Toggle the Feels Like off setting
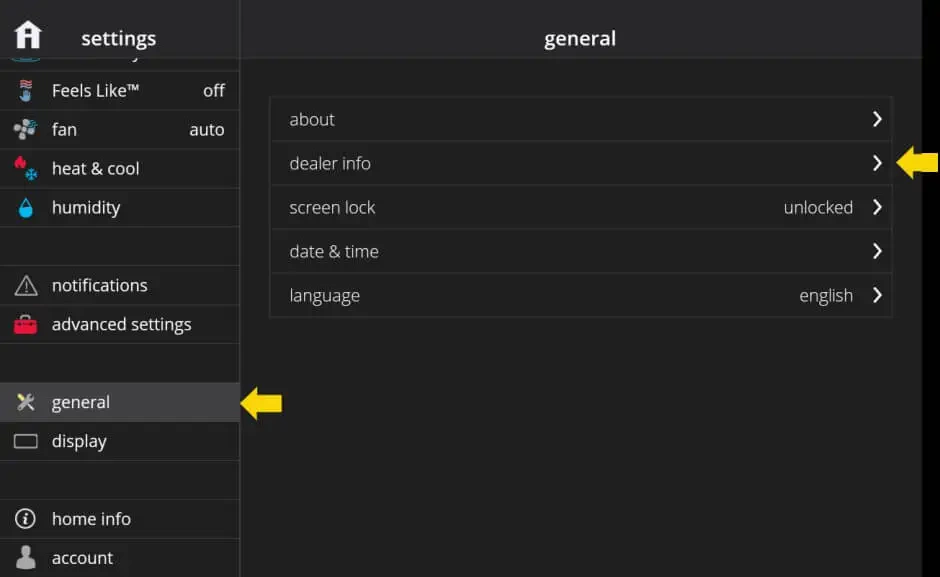The height and width of the screenshot is (577, 940). tap(213, 91)
